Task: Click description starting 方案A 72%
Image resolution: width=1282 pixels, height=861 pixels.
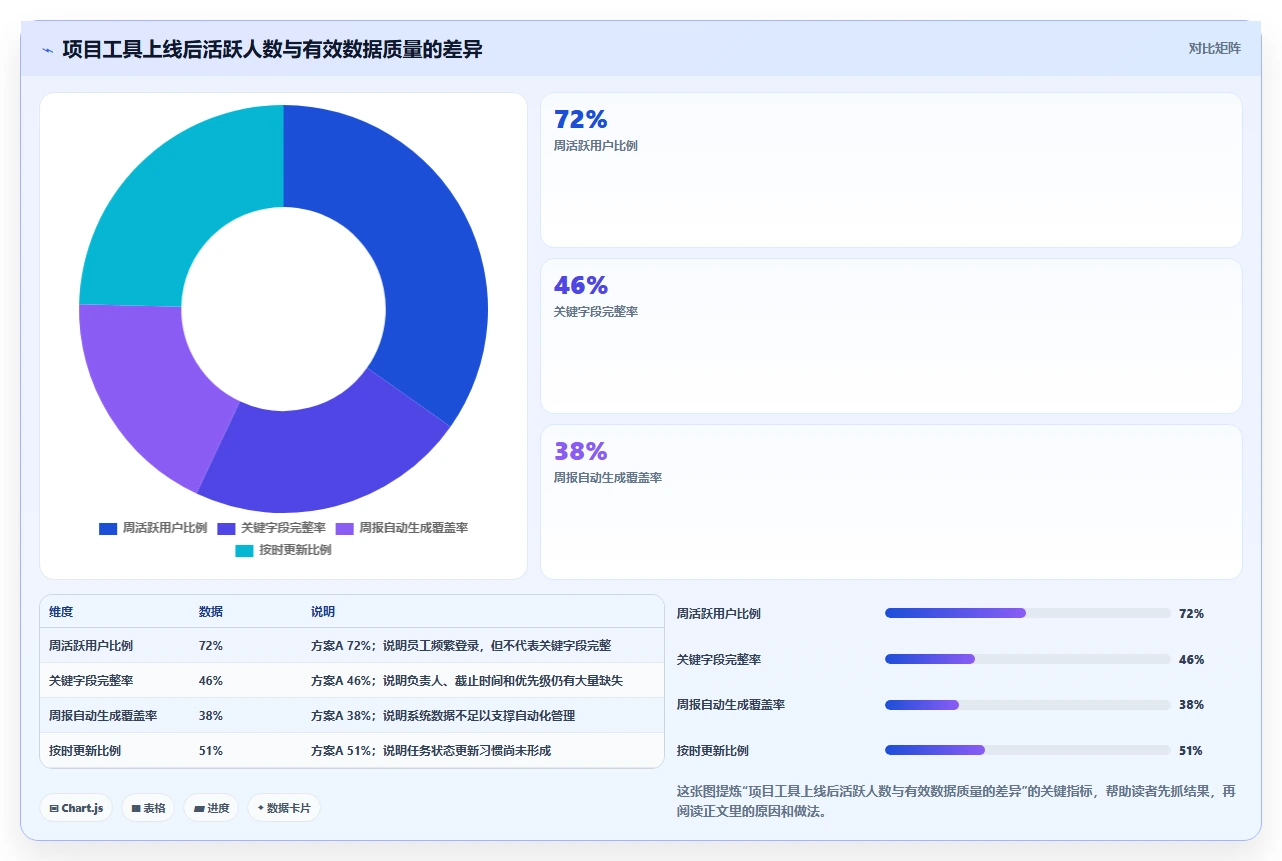Action: point(461,646)
